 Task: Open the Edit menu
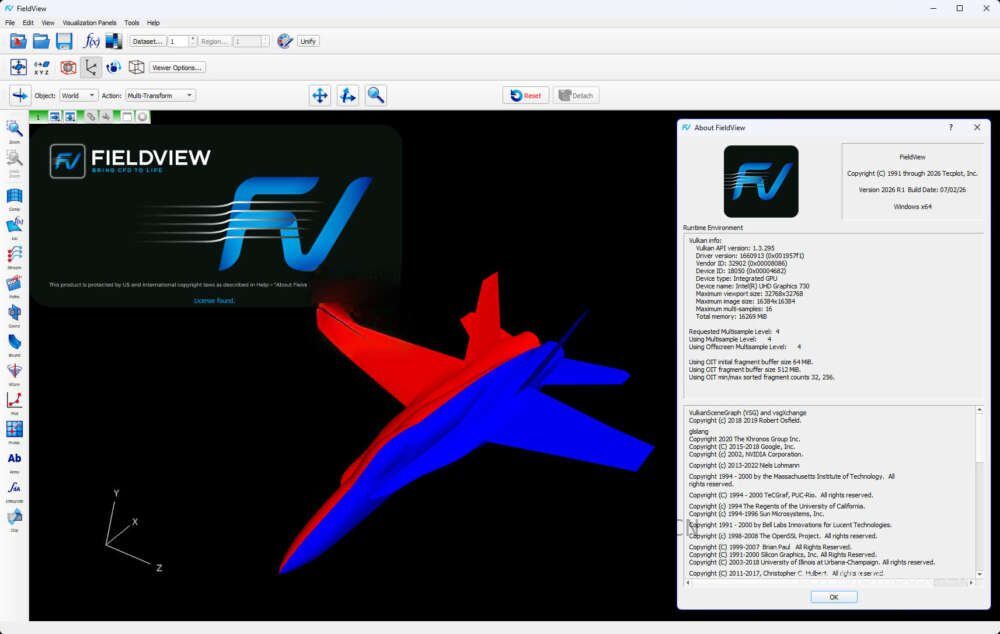[28, 22]
